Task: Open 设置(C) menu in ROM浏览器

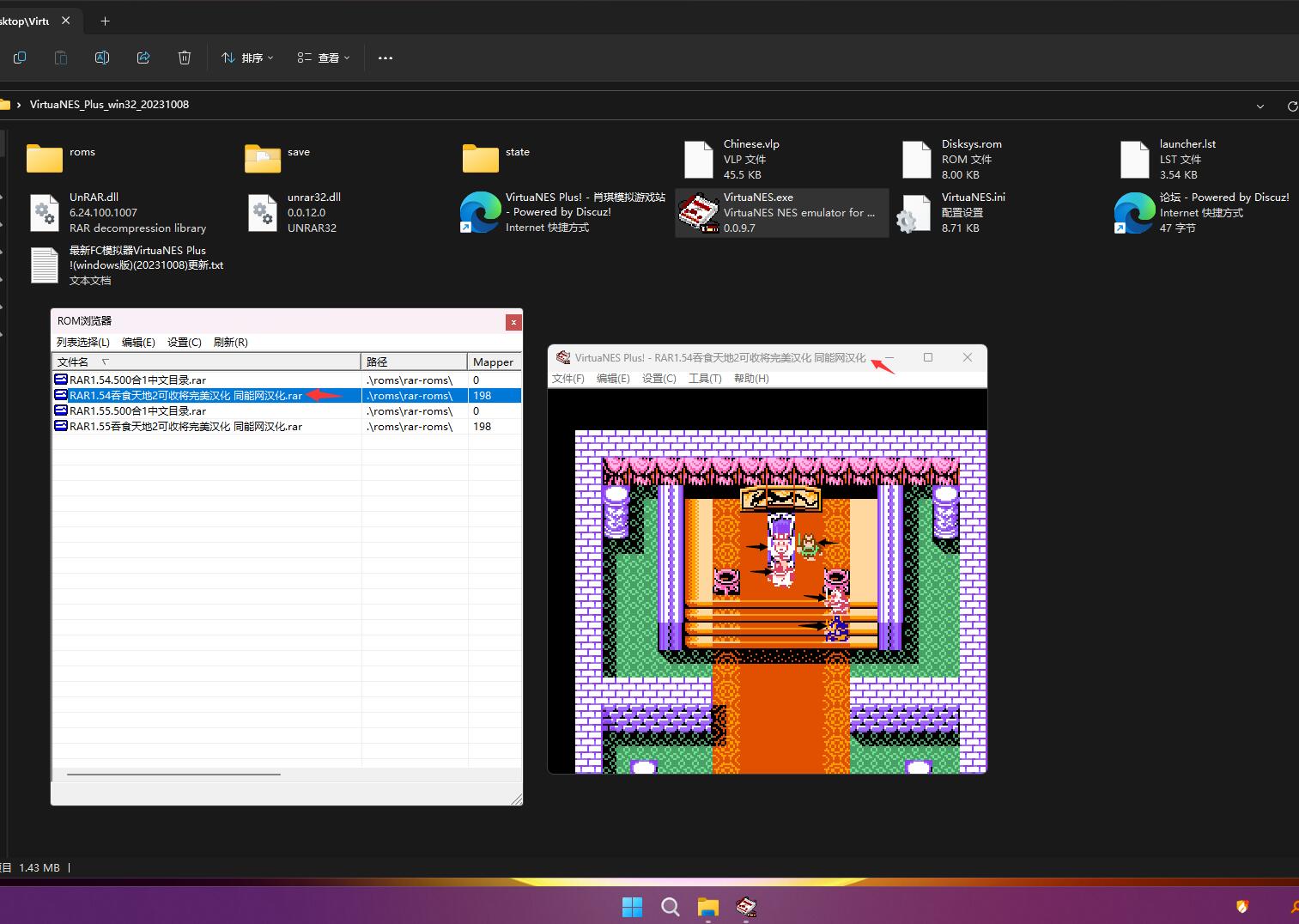Action: (x=185, y=342)
